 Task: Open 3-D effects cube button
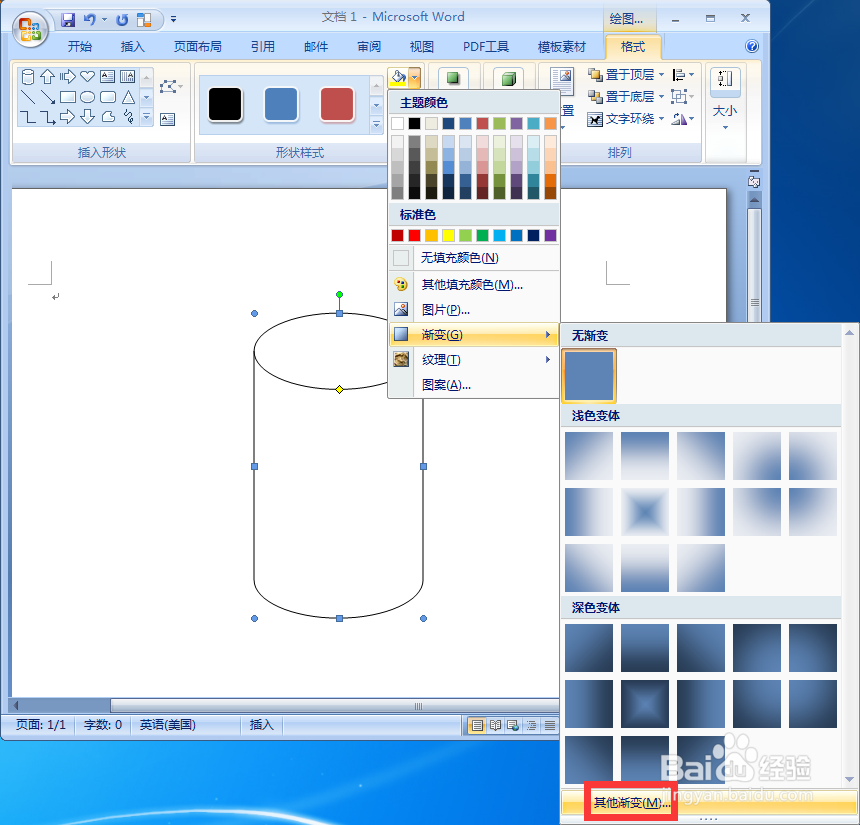coord(508,78)
